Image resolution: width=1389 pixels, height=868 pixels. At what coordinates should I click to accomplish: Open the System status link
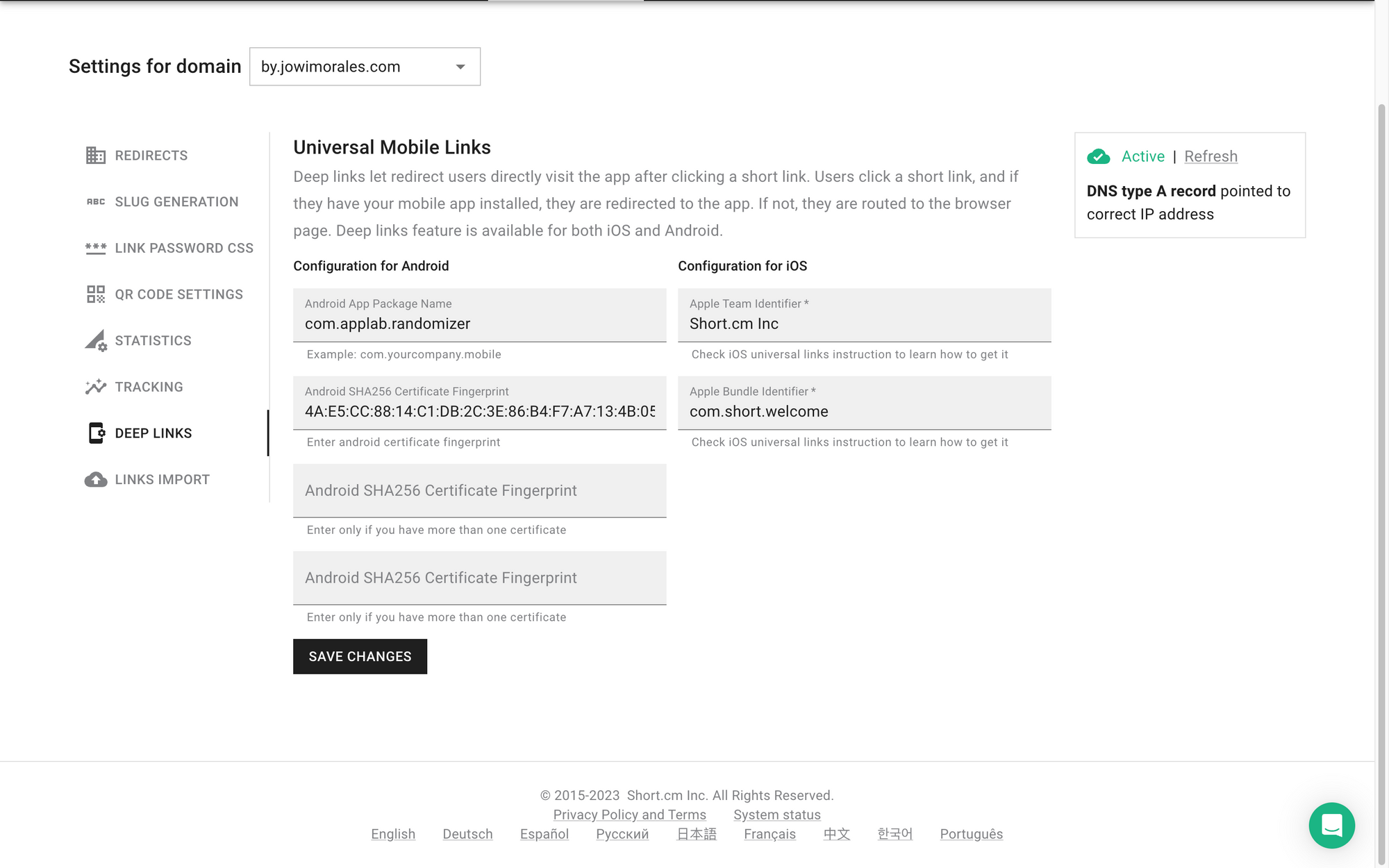click(776, 815)
